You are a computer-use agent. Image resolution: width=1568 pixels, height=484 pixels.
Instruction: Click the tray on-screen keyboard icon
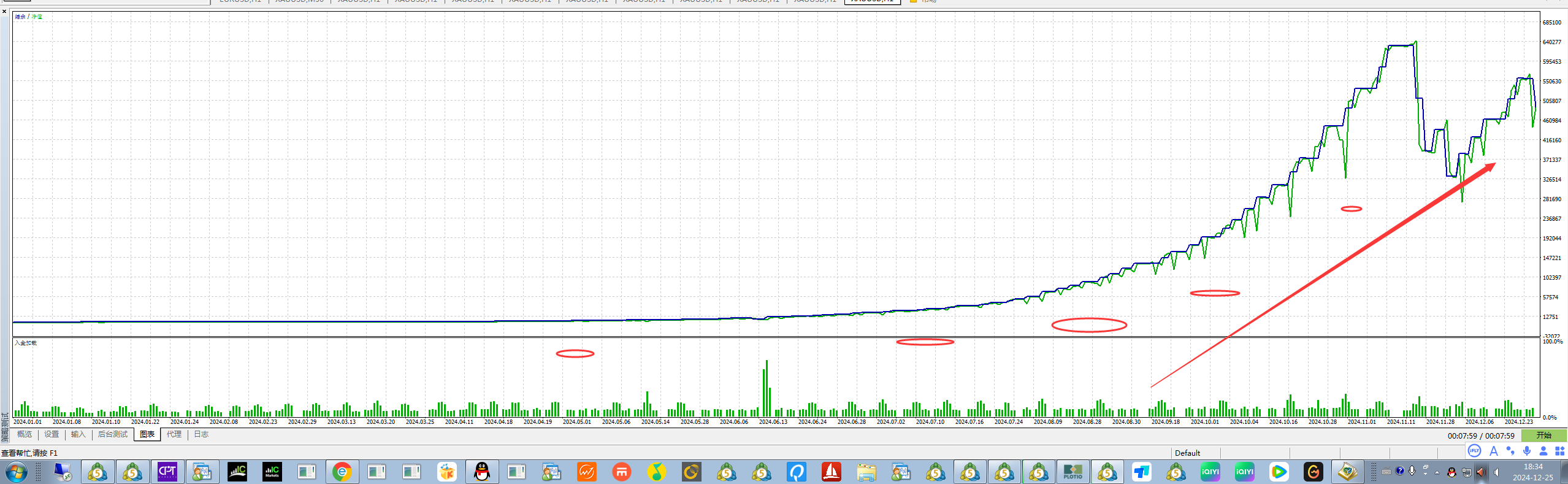pos(1386,472)
